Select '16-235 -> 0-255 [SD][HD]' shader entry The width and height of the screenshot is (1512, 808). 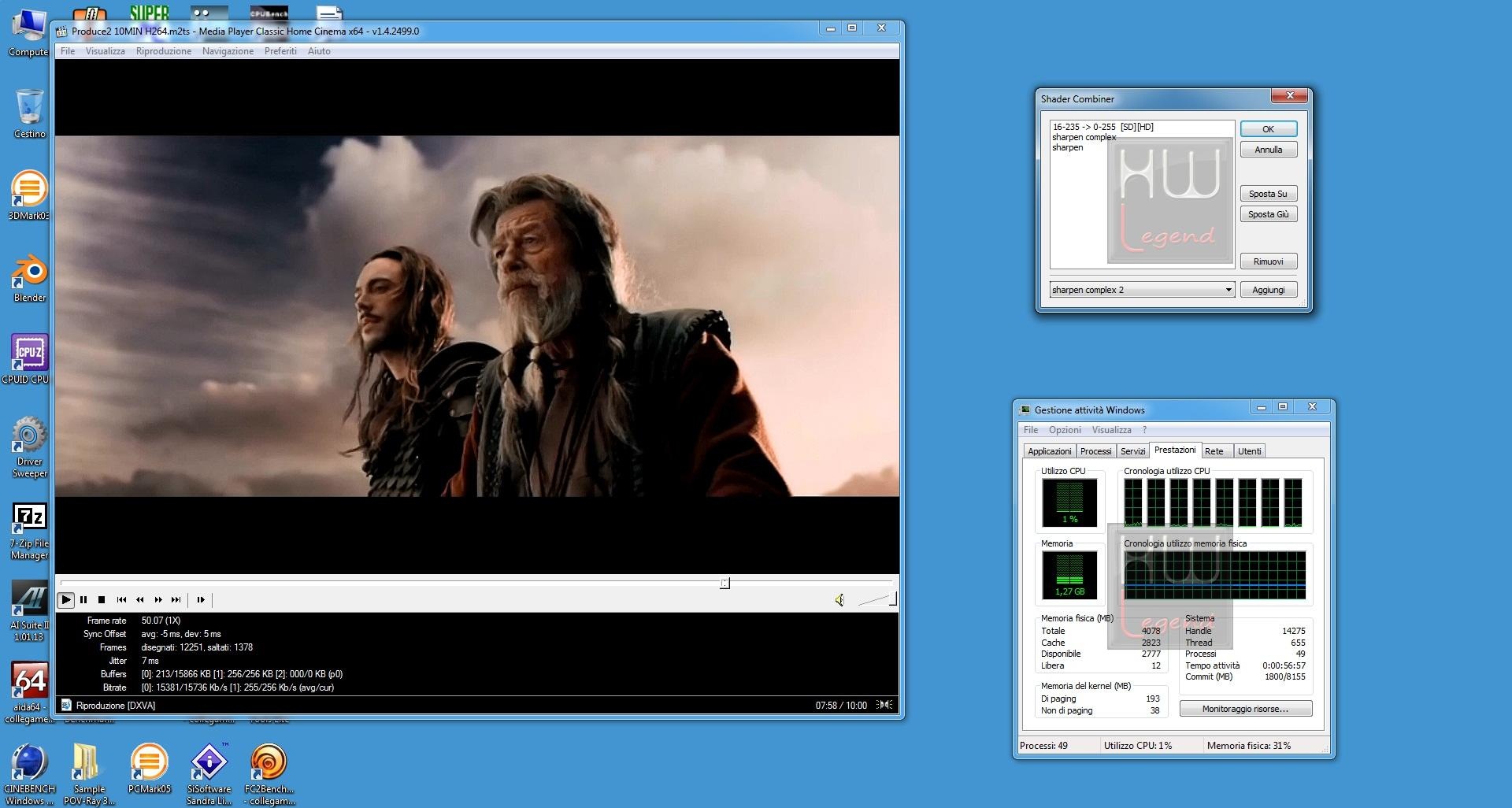point(1102,127)
